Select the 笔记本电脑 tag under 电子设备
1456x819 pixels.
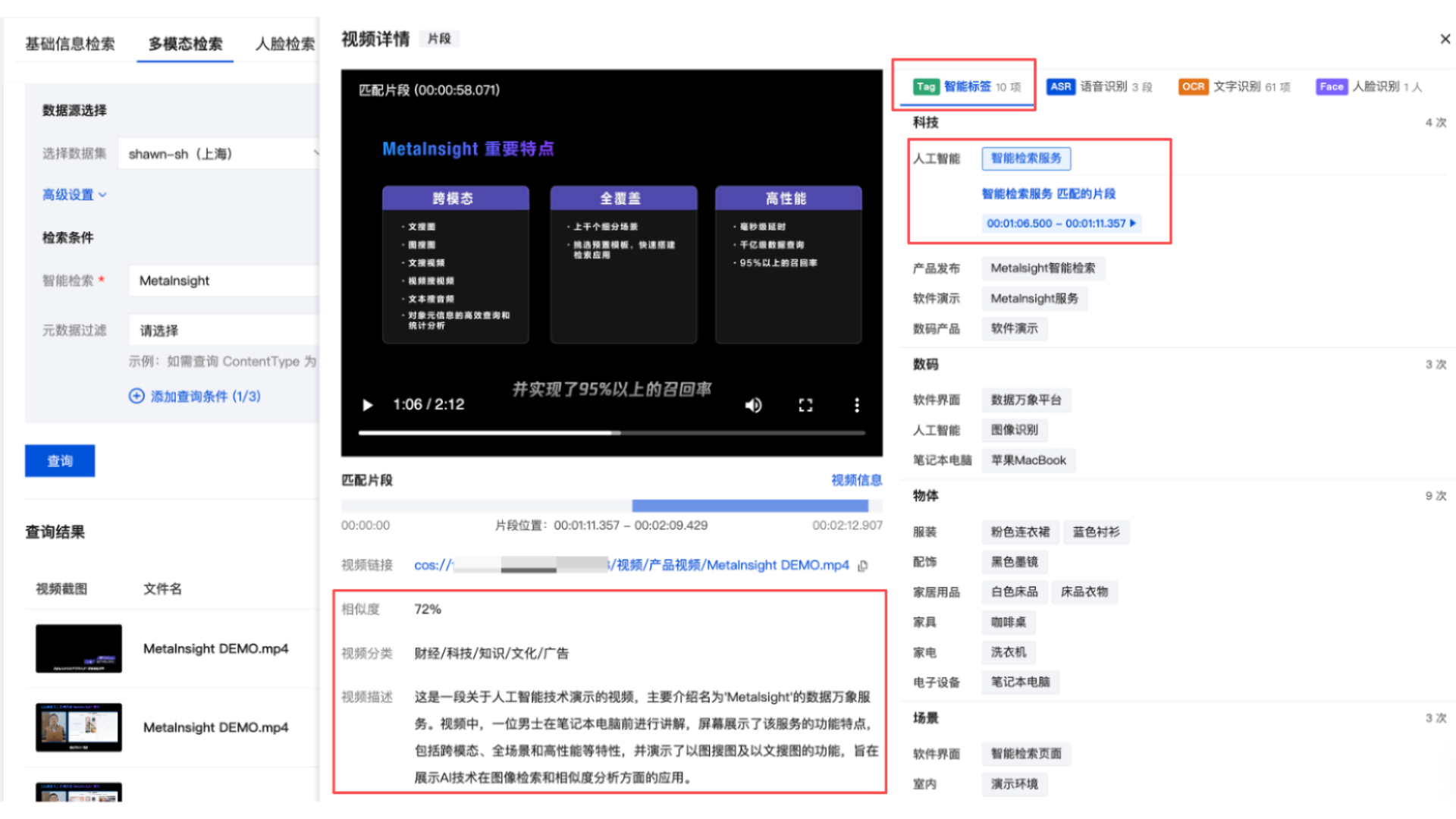(x=1020, y=682)
